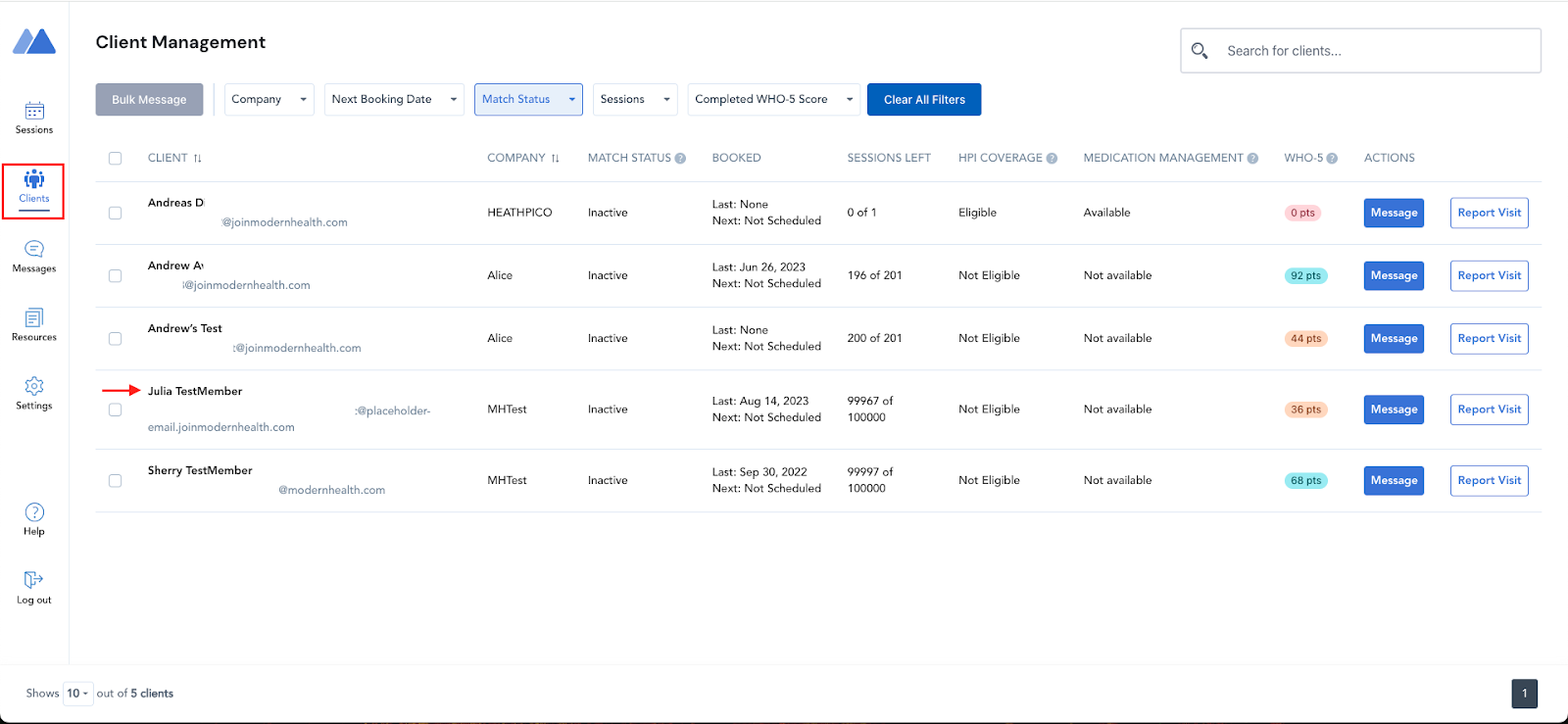
Task: Open Messages chat icon in sidebar
Action: coord(34,249)
